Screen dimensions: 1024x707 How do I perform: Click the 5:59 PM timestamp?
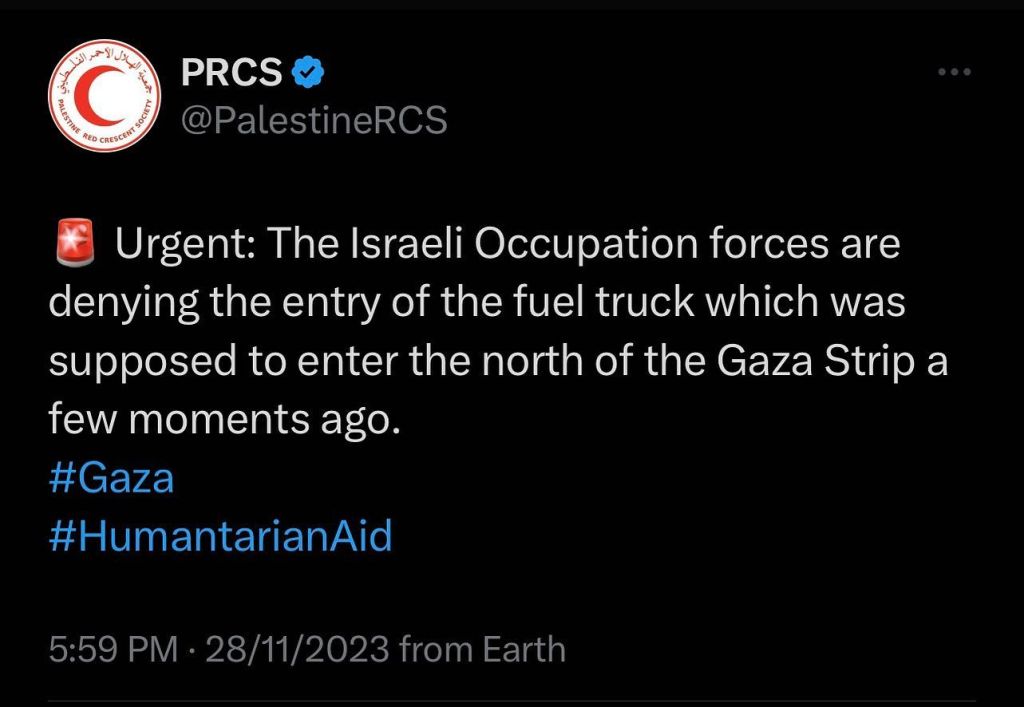[x=114, y=650]
